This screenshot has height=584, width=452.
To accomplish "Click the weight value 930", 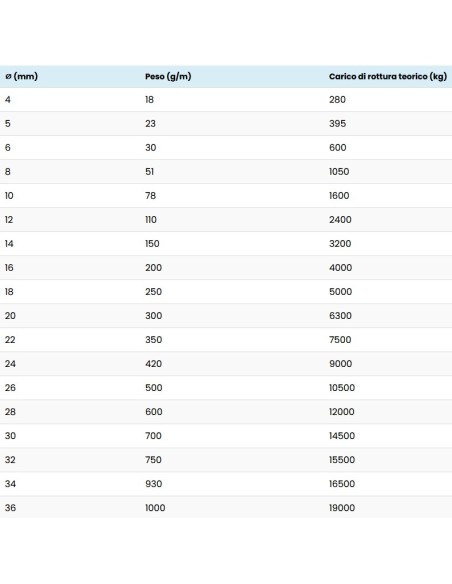I will [x=153, y=484].
